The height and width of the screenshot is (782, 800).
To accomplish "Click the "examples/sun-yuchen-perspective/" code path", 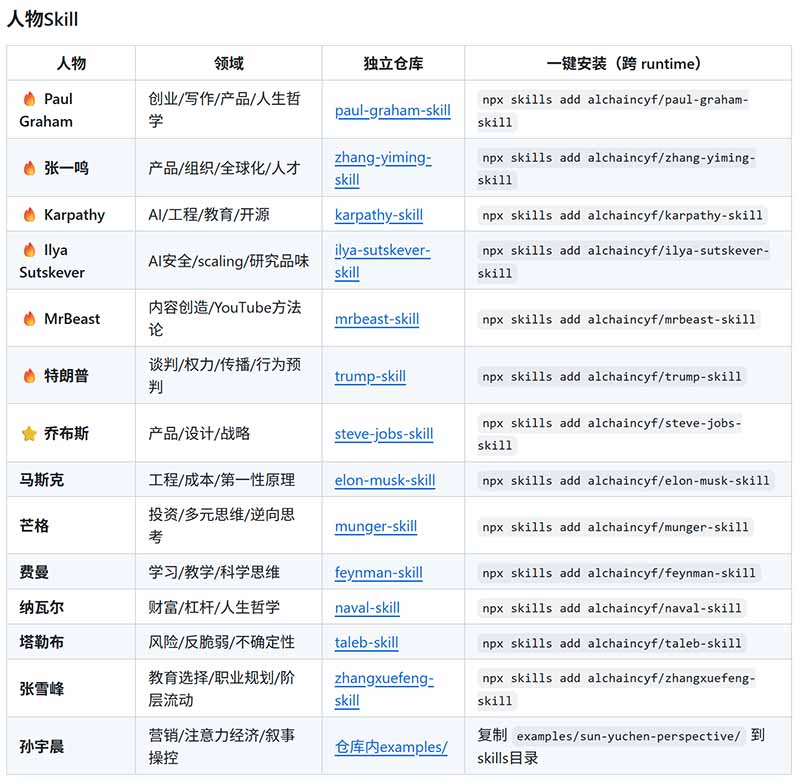I will pos(628,736).
